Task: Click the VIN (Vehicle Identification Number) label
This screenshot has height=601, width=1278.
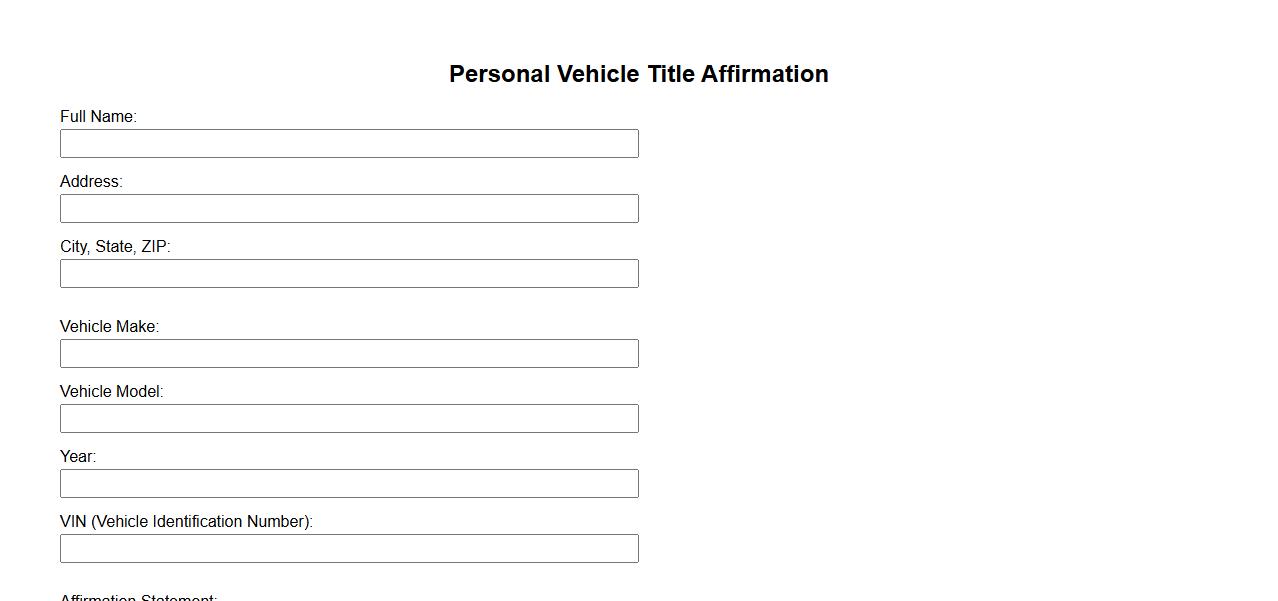Action: pos(186,522)
